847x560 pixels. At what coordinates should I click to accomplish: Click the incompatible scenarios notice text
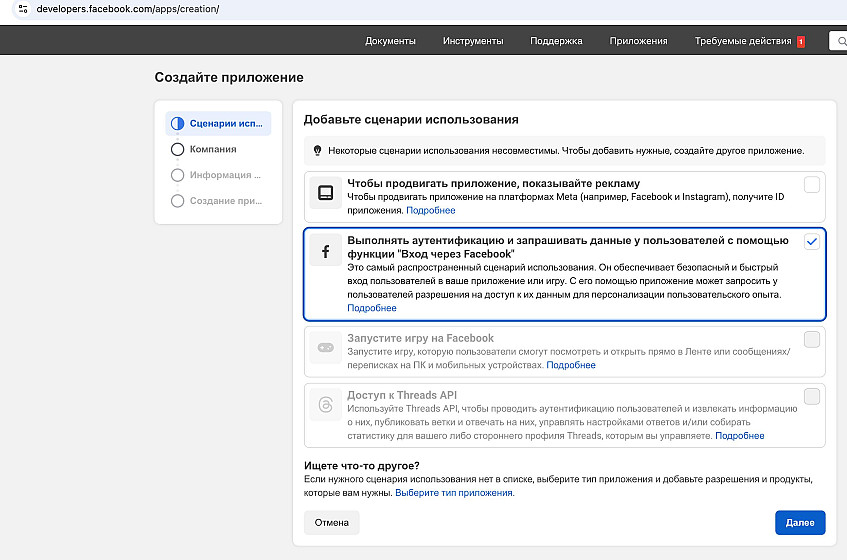click(x=566, y=151)
